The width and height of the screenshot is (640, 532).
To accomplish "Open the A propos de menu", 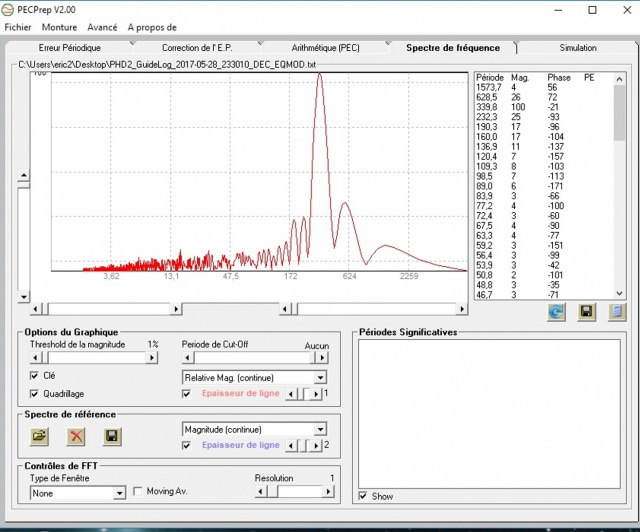I will click(152, 27).
